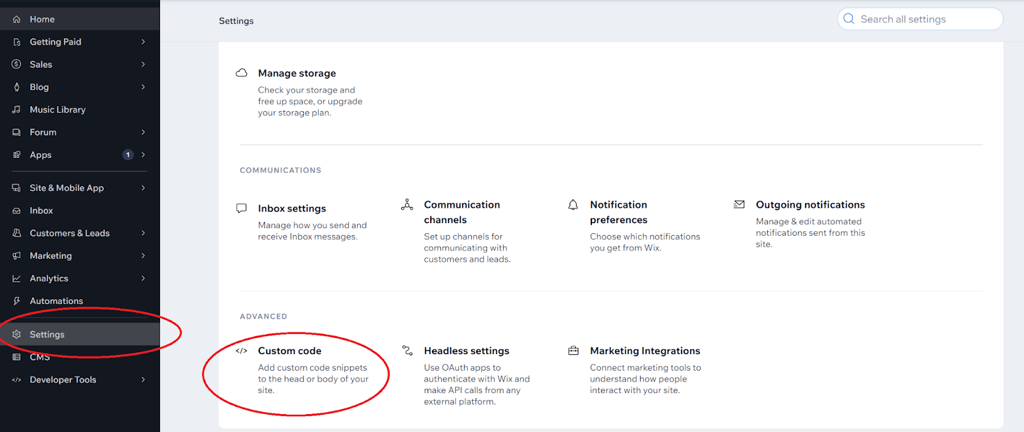The width and height of the screenshot is (1024, 432).
Task: Click the Apps icon in sidebar
Action: click(x=17, y=155)
